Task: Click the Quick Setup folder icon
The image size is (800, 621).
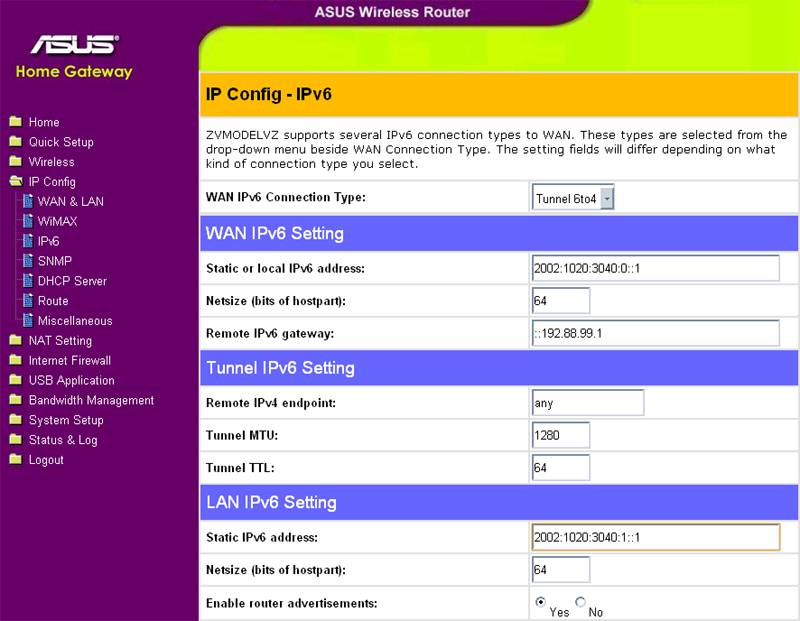Action: tap(15, 142)
